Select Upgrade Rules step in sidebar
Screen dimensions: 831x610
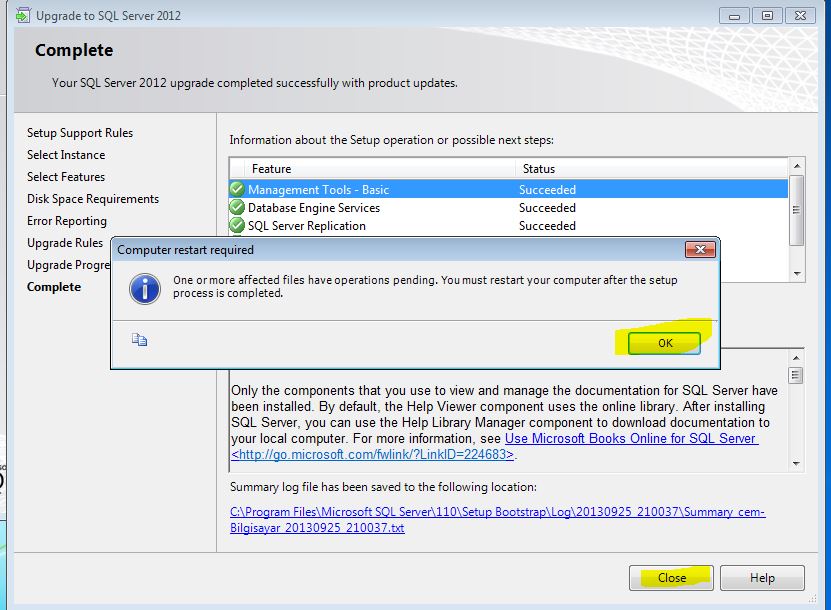[x=65, y=243]
